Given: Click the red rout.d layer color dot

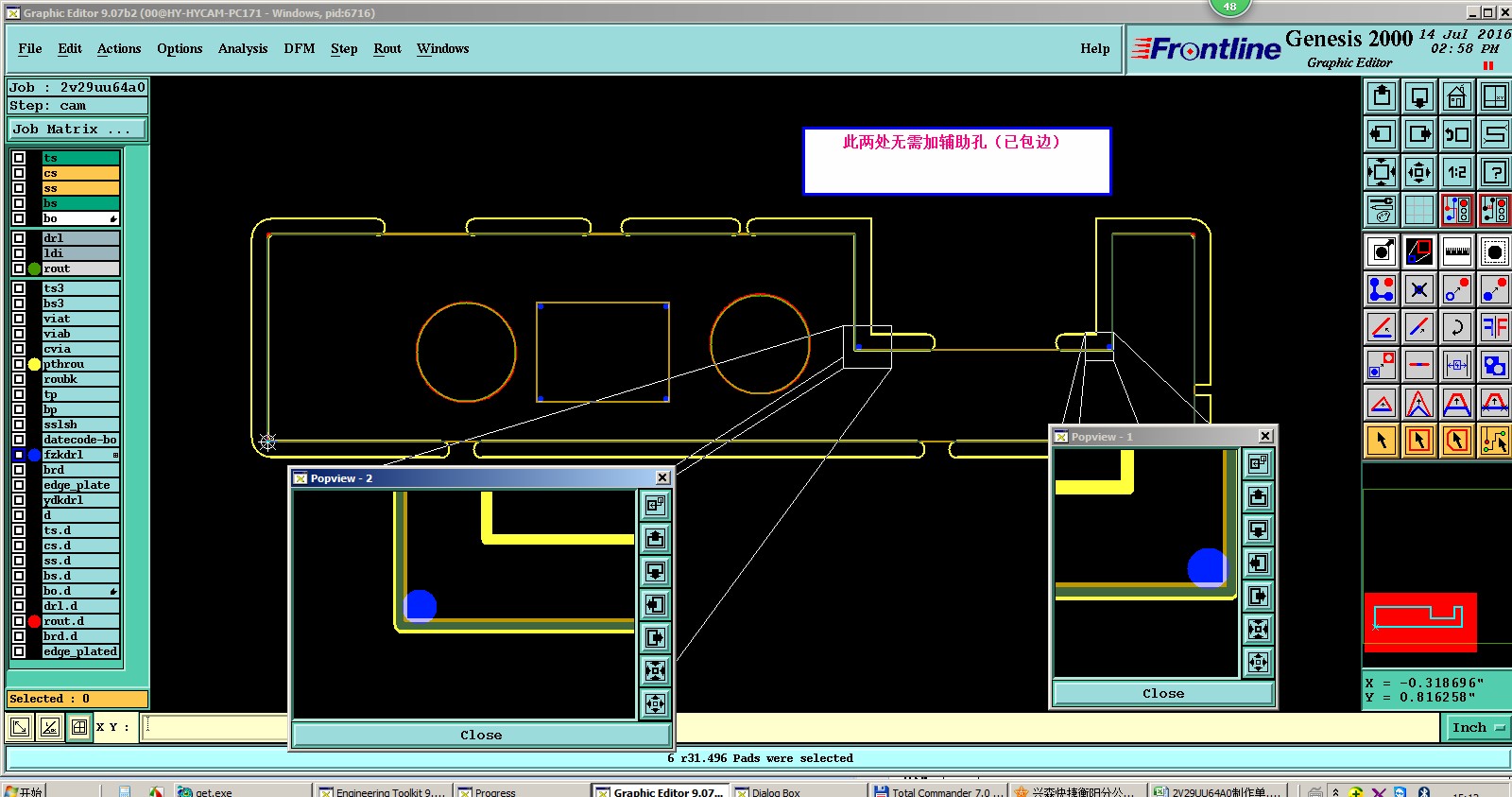Looking at the screenshot, I should pyautogui.click(x=34, y=621).
